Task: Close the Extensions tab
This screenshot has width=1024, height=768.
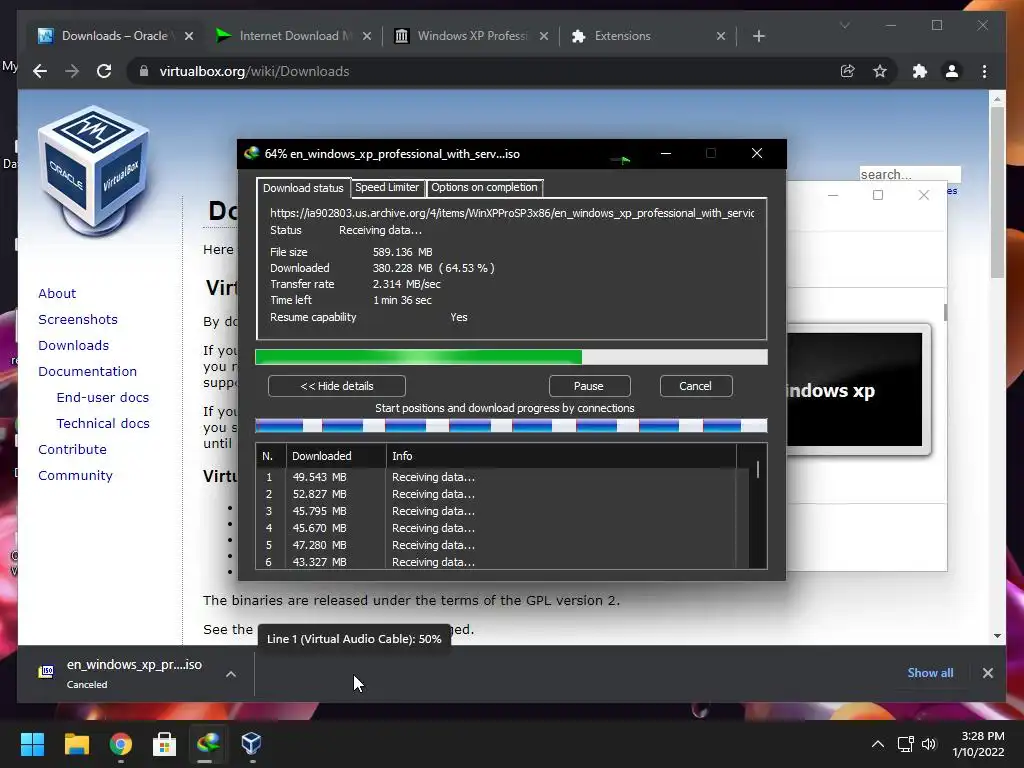Action: pos(720,36)
